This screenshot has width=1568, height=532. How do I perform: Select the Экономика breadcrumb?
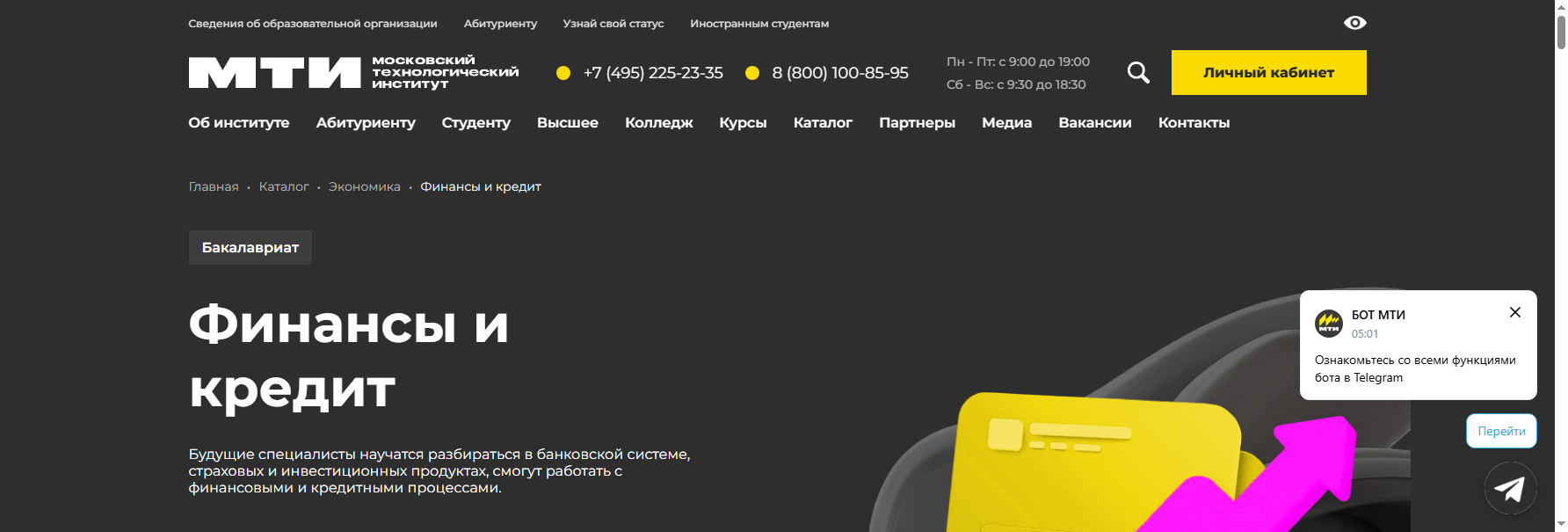tap(365, 186)
